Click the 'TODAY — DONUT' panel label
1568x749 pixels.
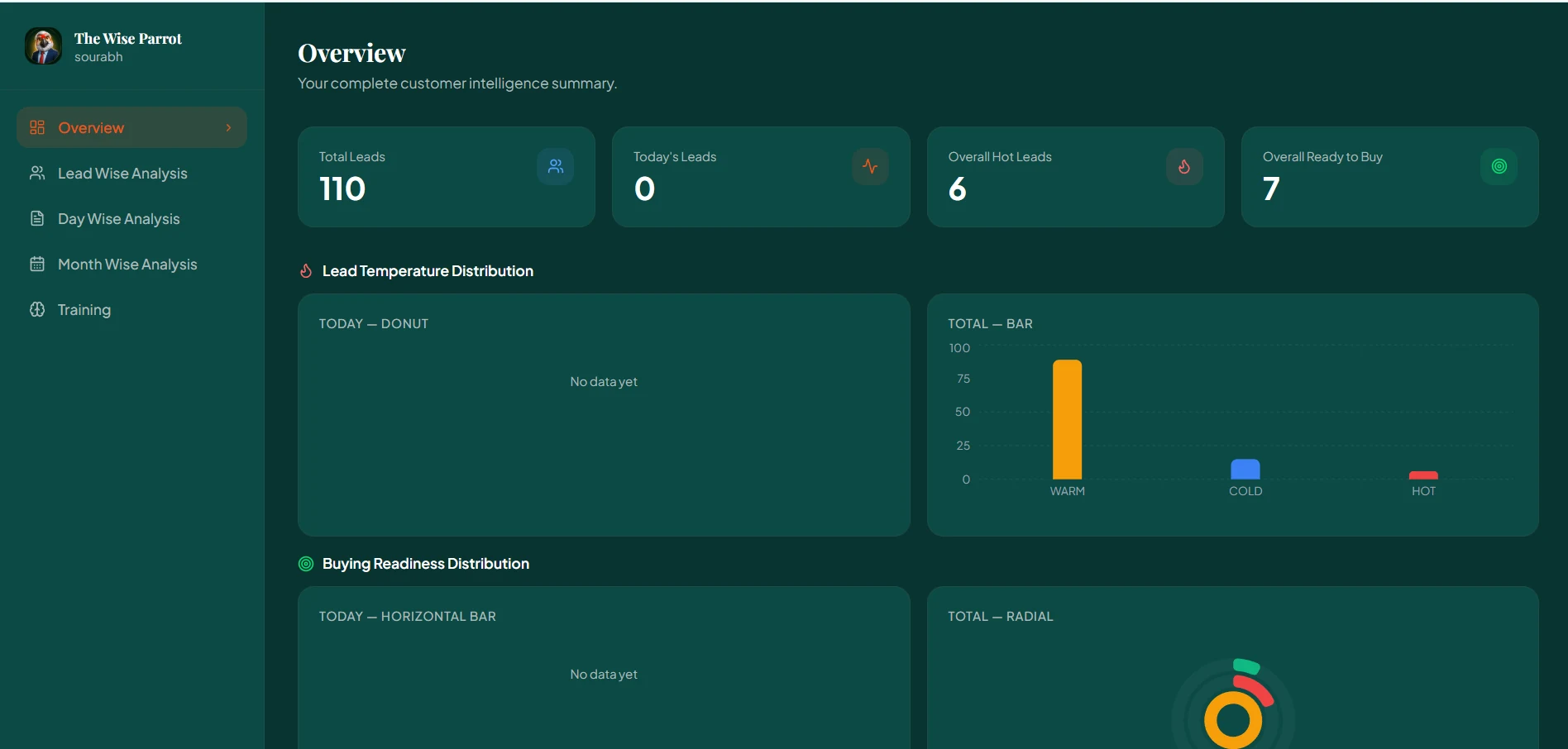coord(374,324)
